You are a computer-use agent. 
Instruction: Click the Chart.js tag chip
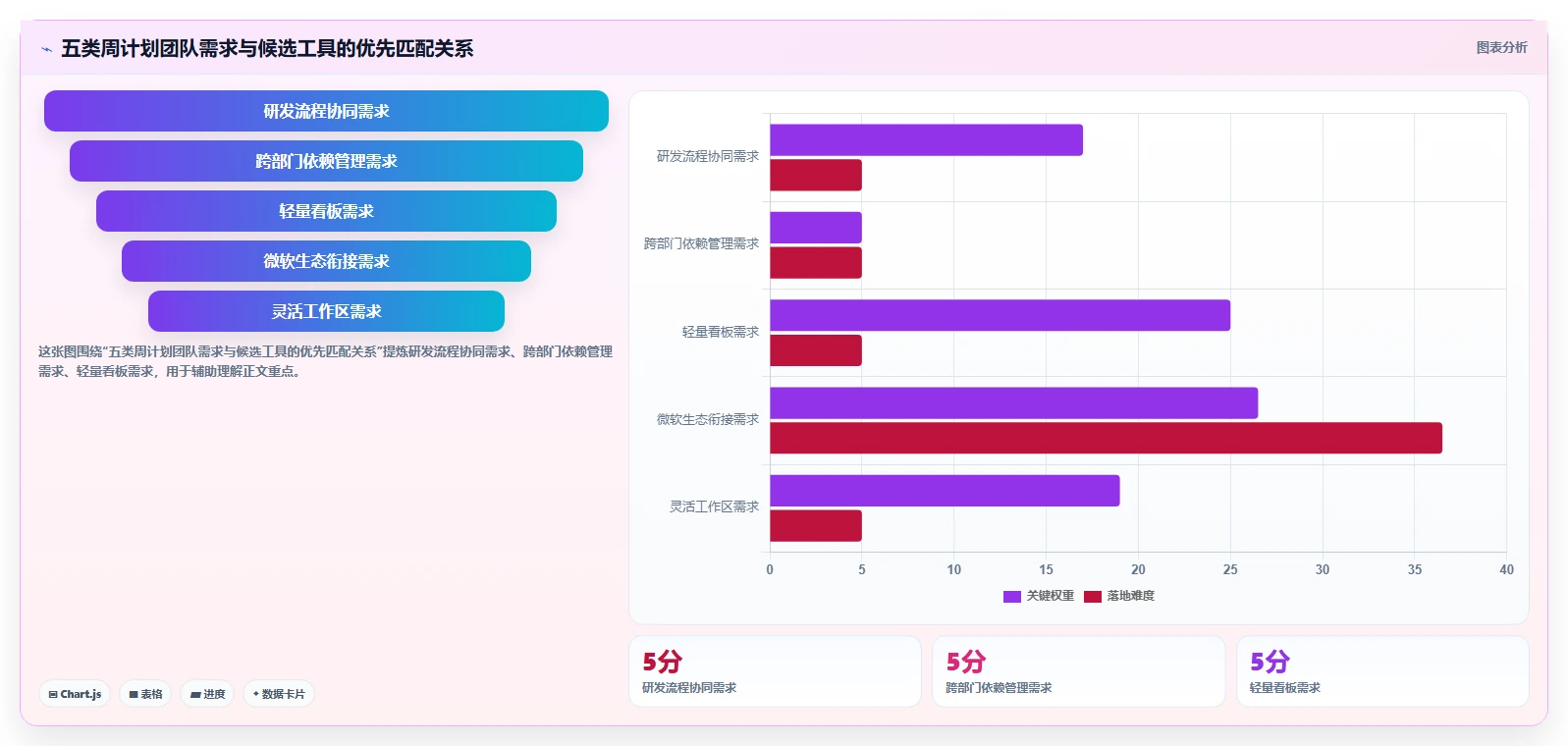pos(75,694)
